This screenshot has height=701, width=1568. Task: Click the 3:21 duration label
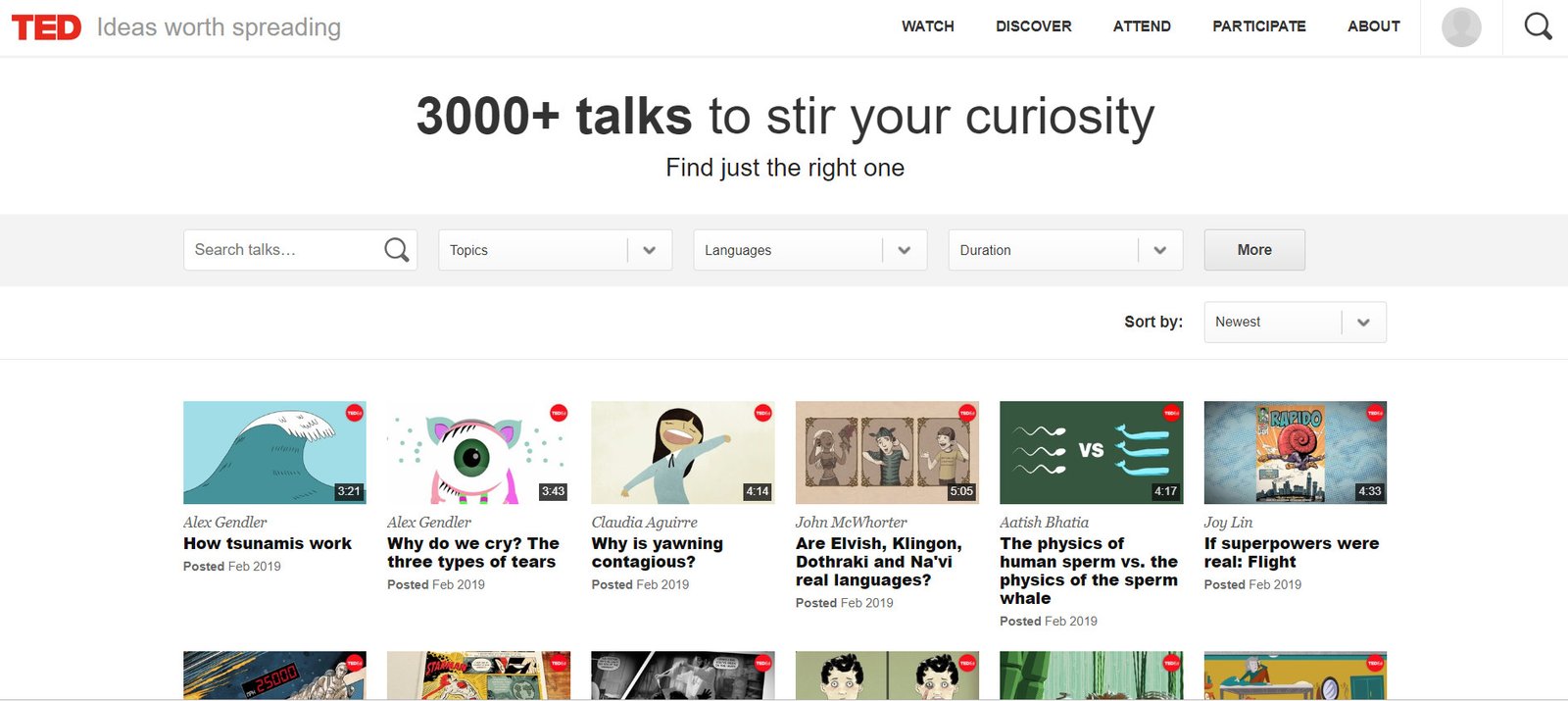coord(349,491)
